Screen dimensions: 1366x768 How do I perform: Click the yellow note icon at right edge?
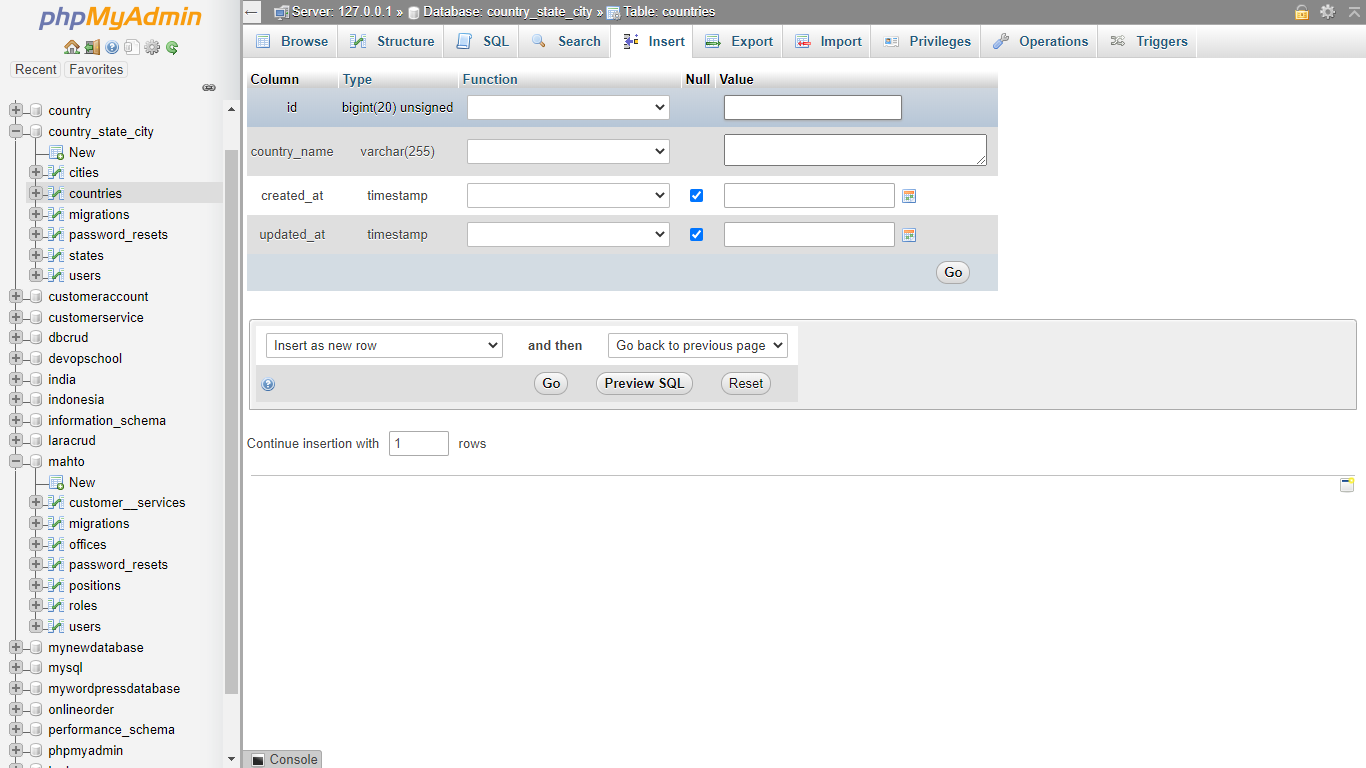1347,485
